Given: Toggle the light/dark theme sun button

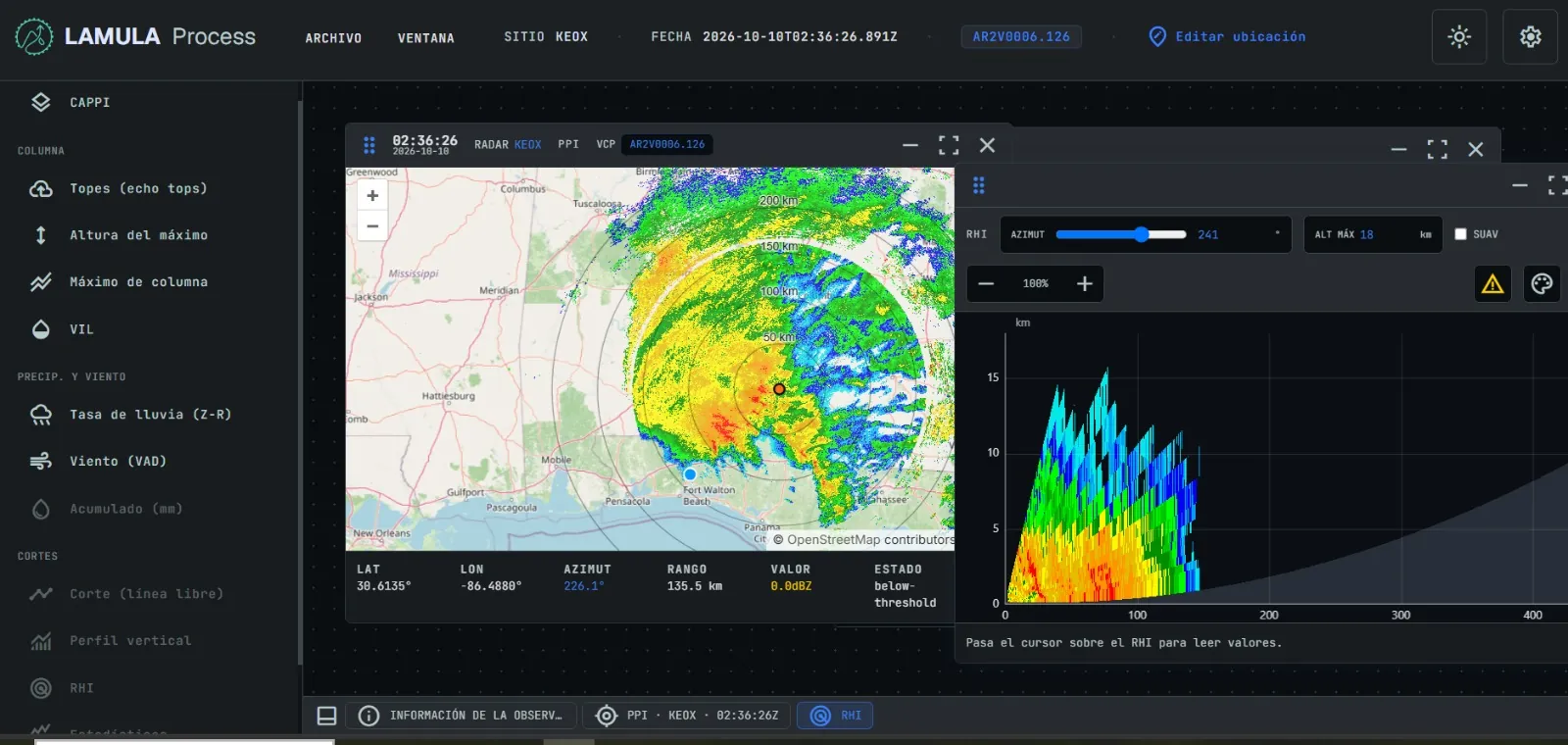Looking at the screenshot, I should tap(1459, 37).
